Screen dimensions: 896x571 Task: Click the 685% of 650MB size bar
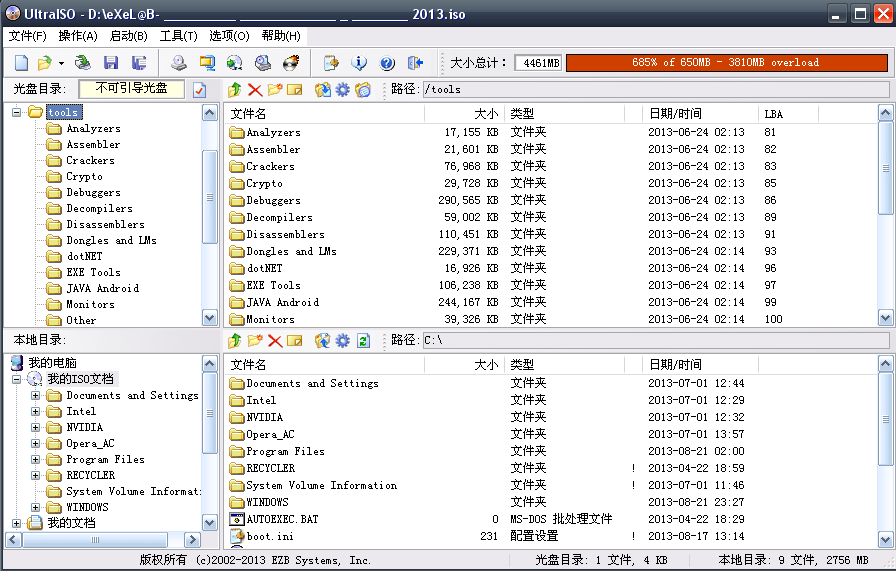[x=726, y=63]
